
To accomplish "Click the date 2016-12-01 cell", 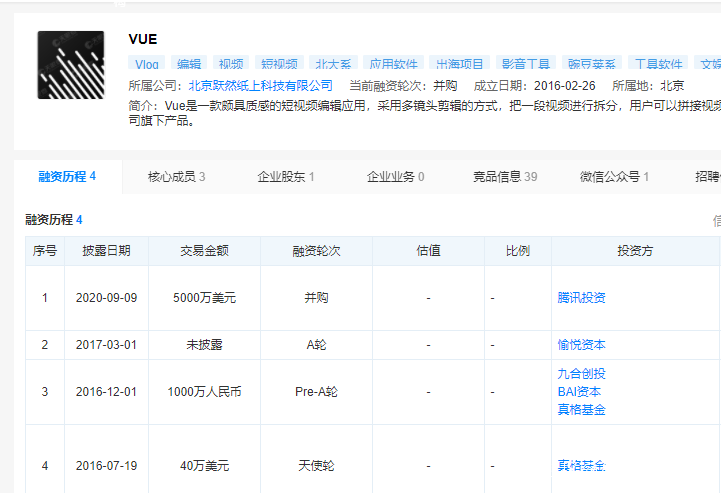I will (106, 392).
